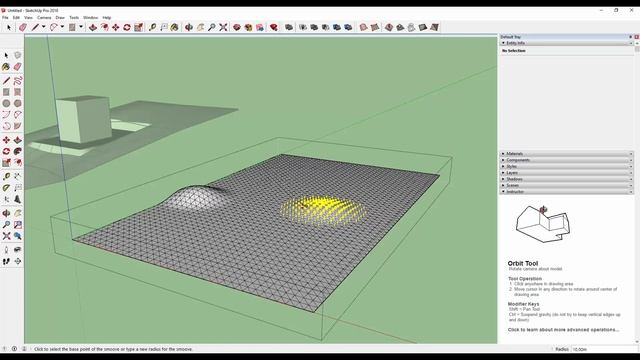This screenshot has width=640, height=360.
Task: Select the Eraser tool in top toolbar
Action: 23,27
